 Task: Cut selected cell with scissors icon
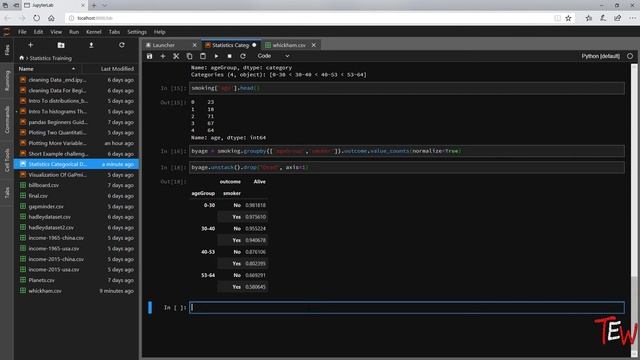tap(176, 56)
